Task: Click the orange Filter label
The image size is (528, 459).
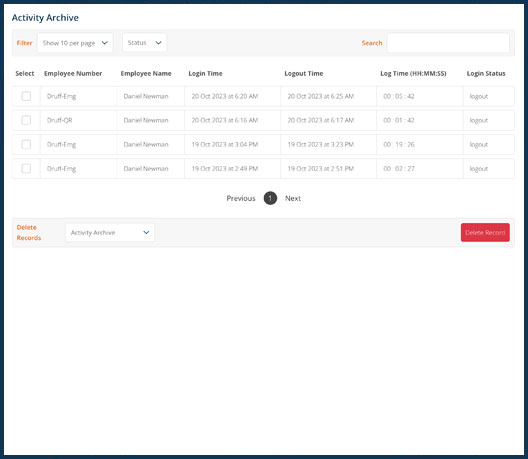Action: [x=24, y=43]
